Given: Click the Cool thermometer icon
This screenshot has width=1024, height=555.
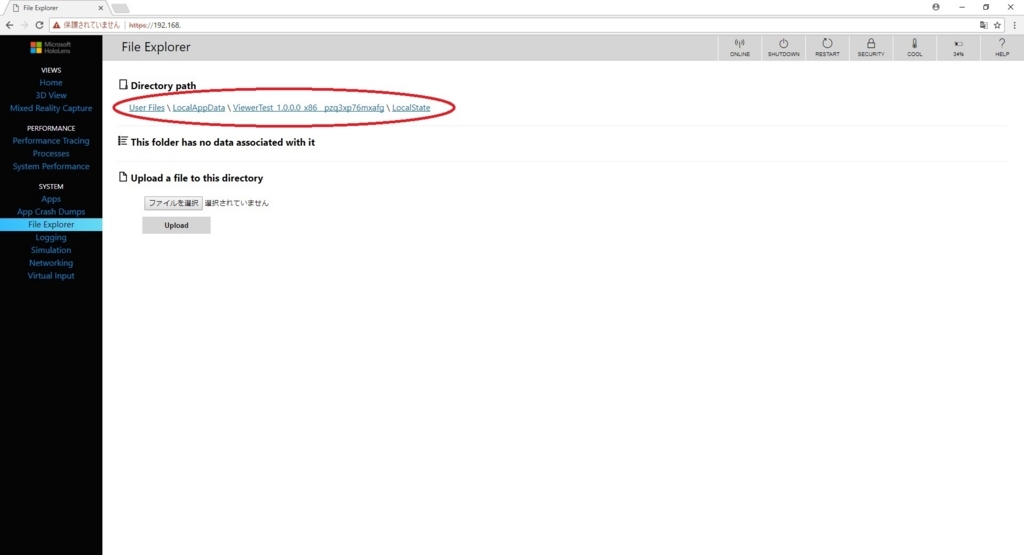Looking at the screenshot, I should click(x=914, y=48).
